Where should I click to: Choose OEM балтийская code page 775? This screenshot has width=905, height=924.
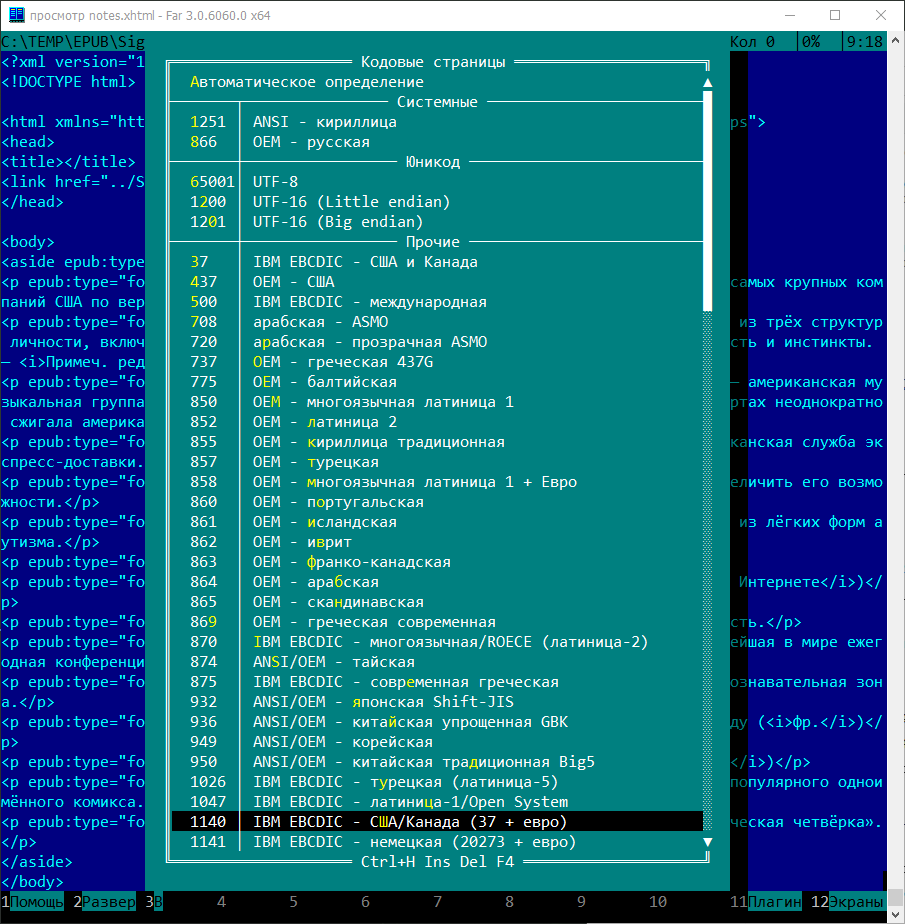point(437,382)
